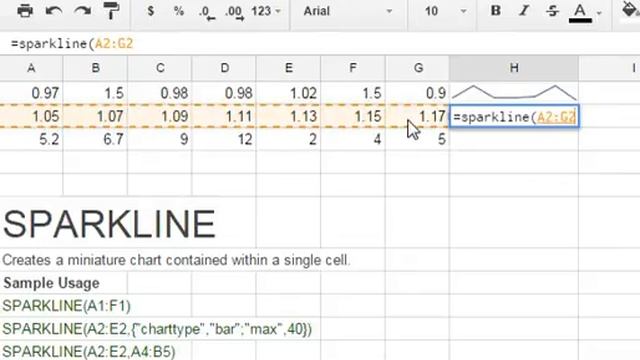The width and height of the screenshot is (640, 360).
Task: Select column A header
Action: (31, 68)
